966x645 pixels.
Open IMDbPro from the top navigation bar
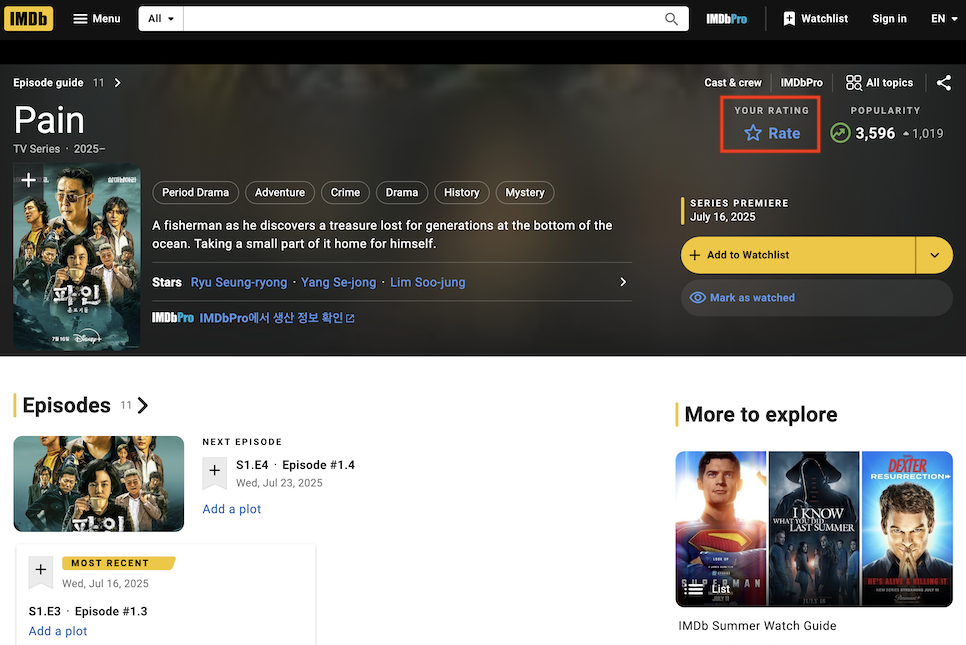[726, 19]
